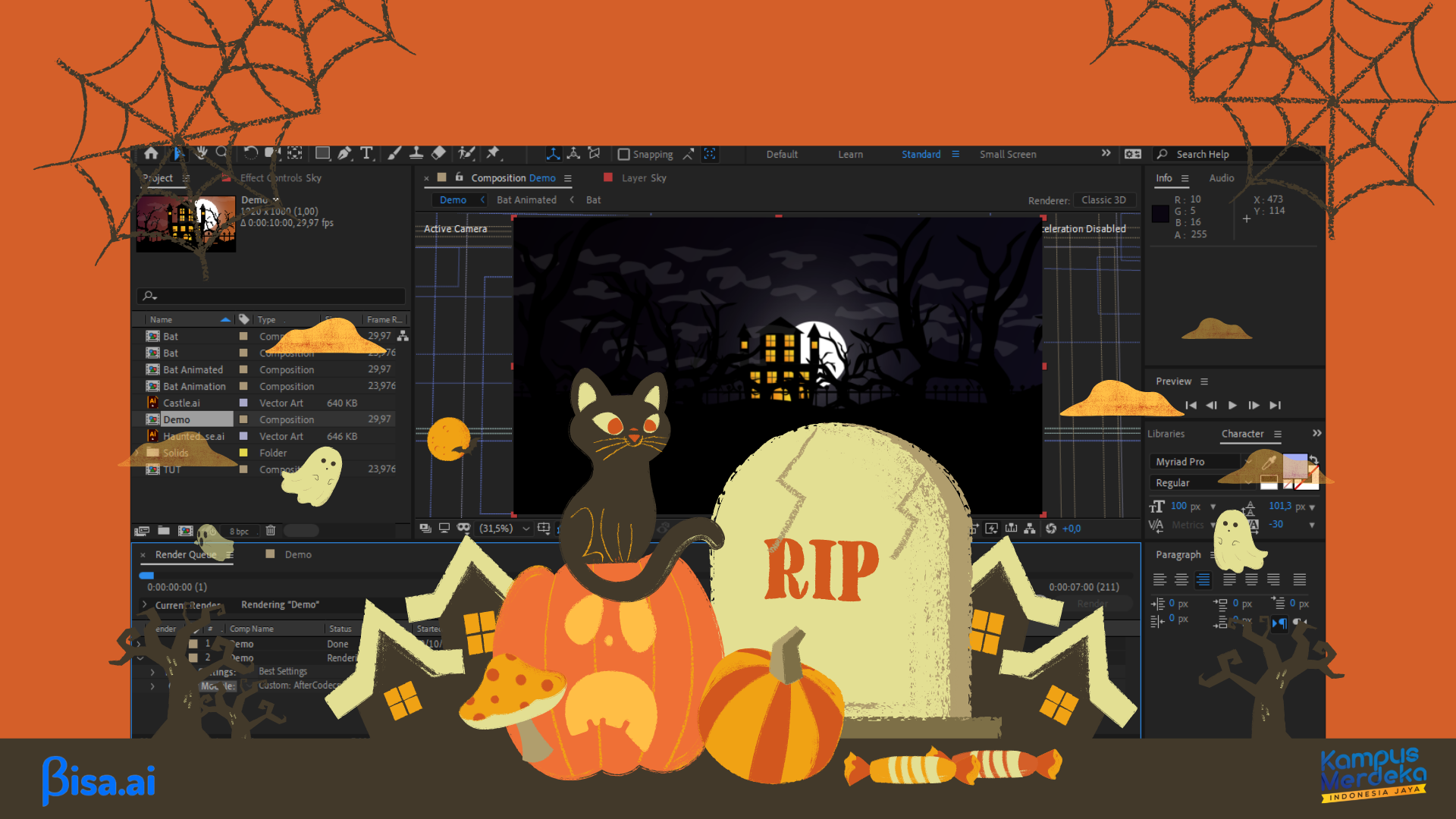
Task: Enable the Snapping checkbox
Action: (x=623, y=154)
